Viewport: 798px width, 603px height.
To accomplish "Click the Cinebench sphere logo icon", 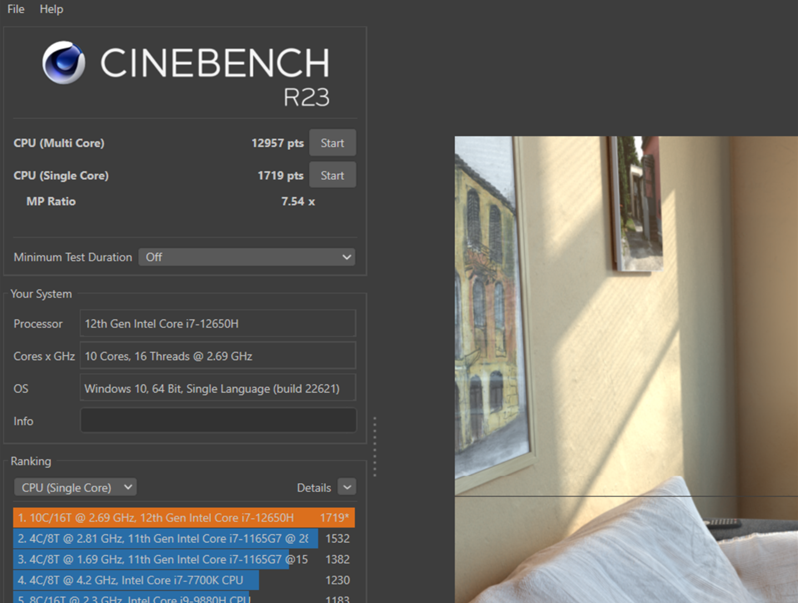I will coord(64,63).
